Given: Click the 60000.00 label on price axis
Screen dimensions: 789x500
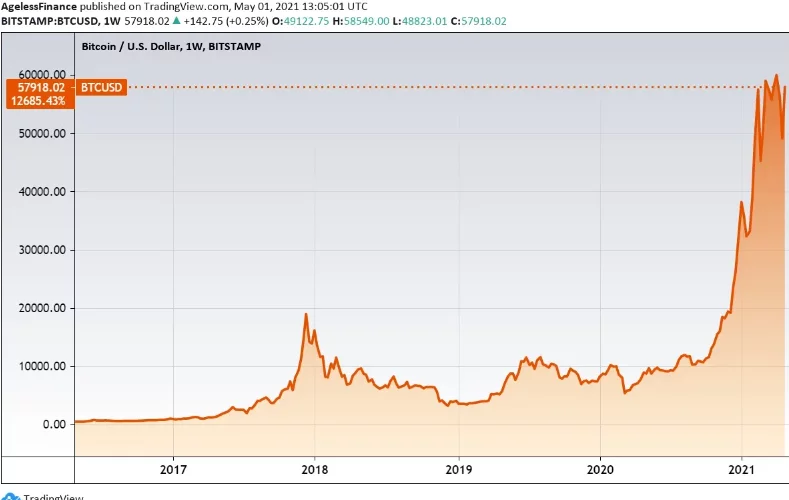Looking at the screenshot, I should click(x=45, y=74).
